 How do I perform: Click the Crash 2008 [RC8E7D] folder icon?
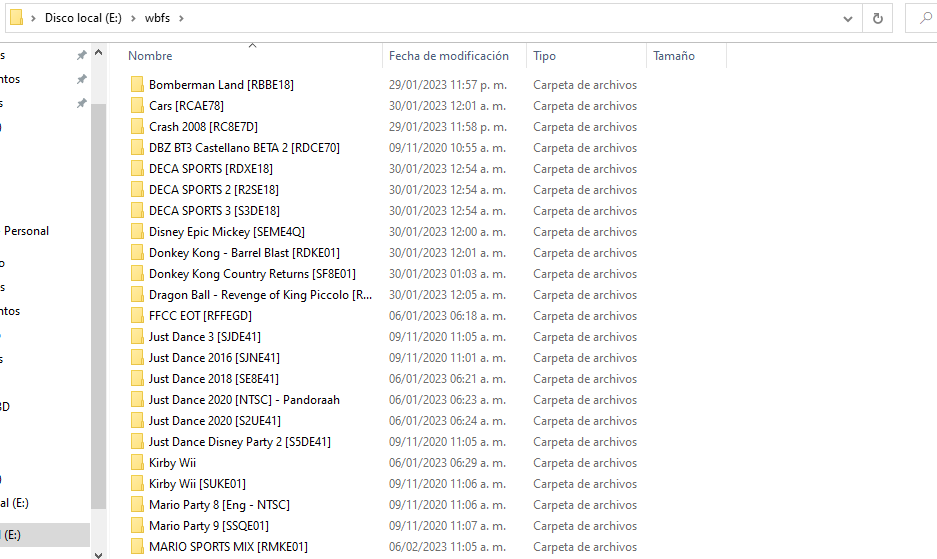(x=137, y=126)
